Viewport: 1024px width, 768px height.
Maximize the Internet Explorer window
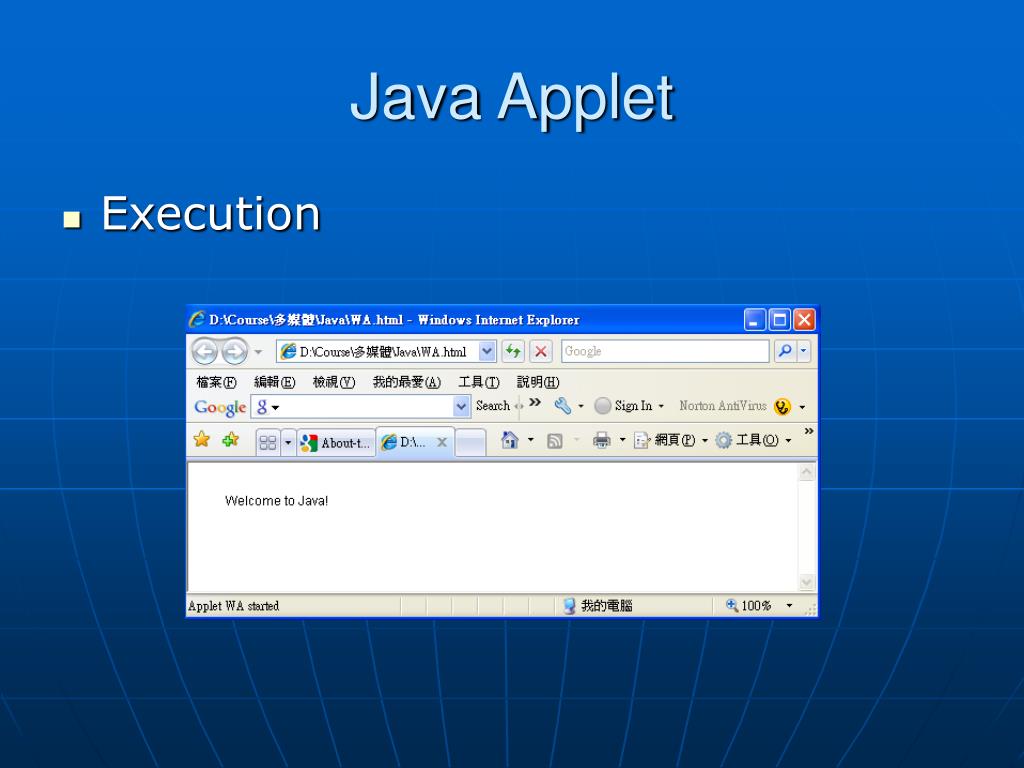780,320
